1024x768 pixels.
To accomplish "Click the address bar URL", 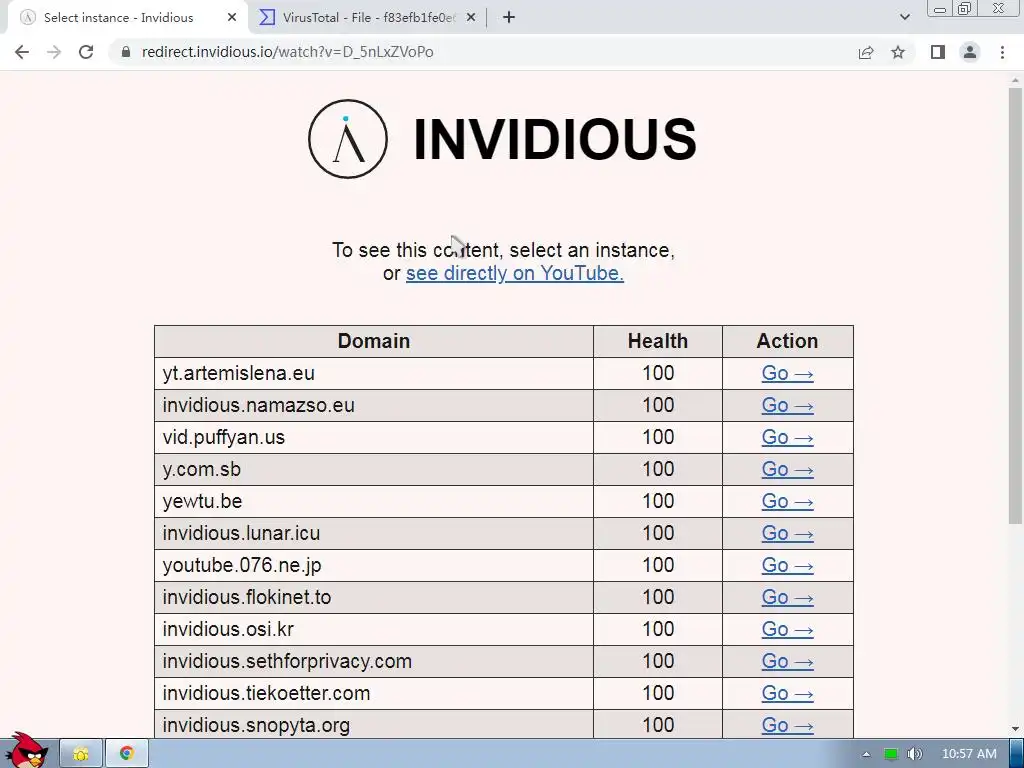I will tap(287, 52).
